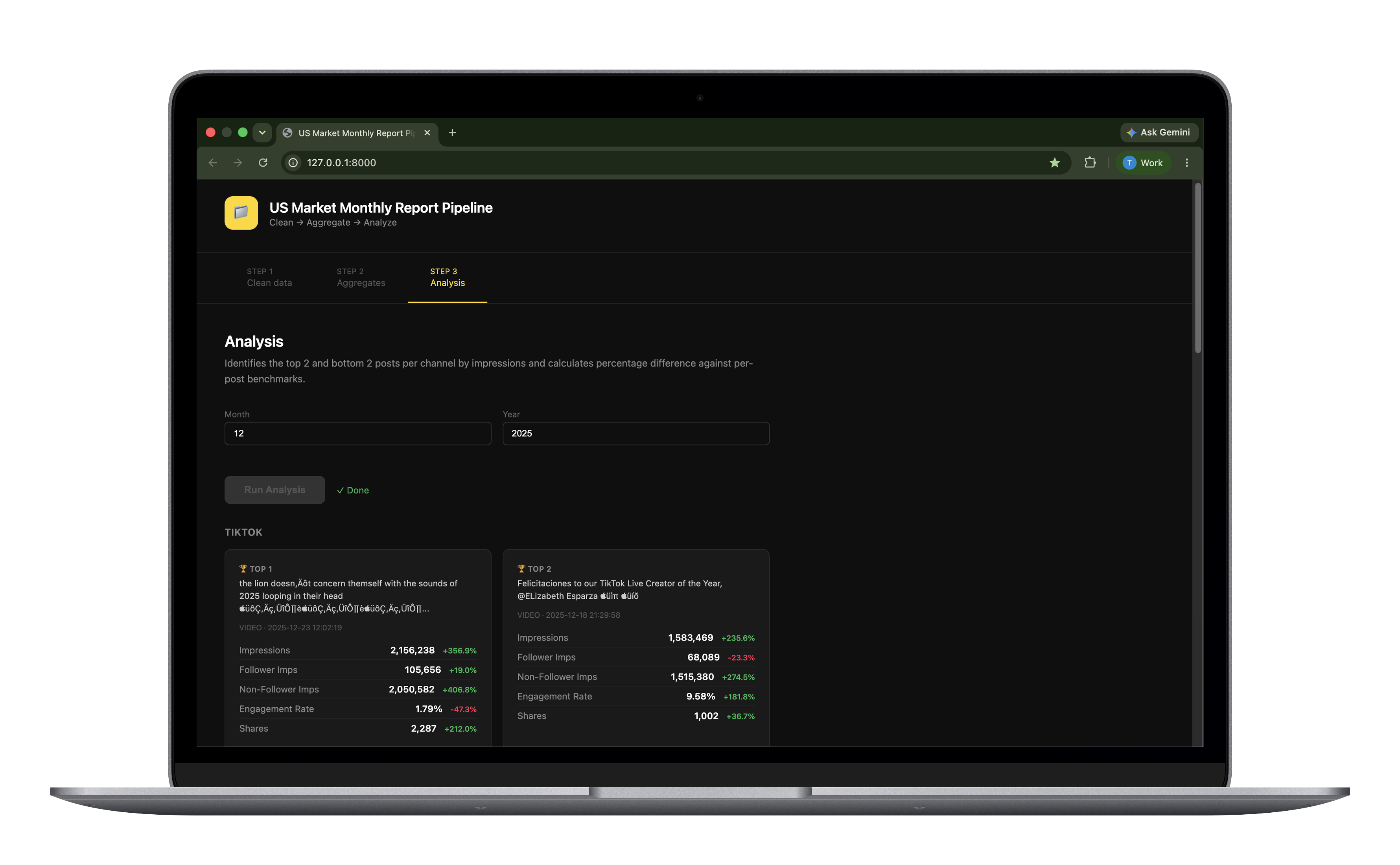Click the browser back arrow

click(x=213, y=163)
